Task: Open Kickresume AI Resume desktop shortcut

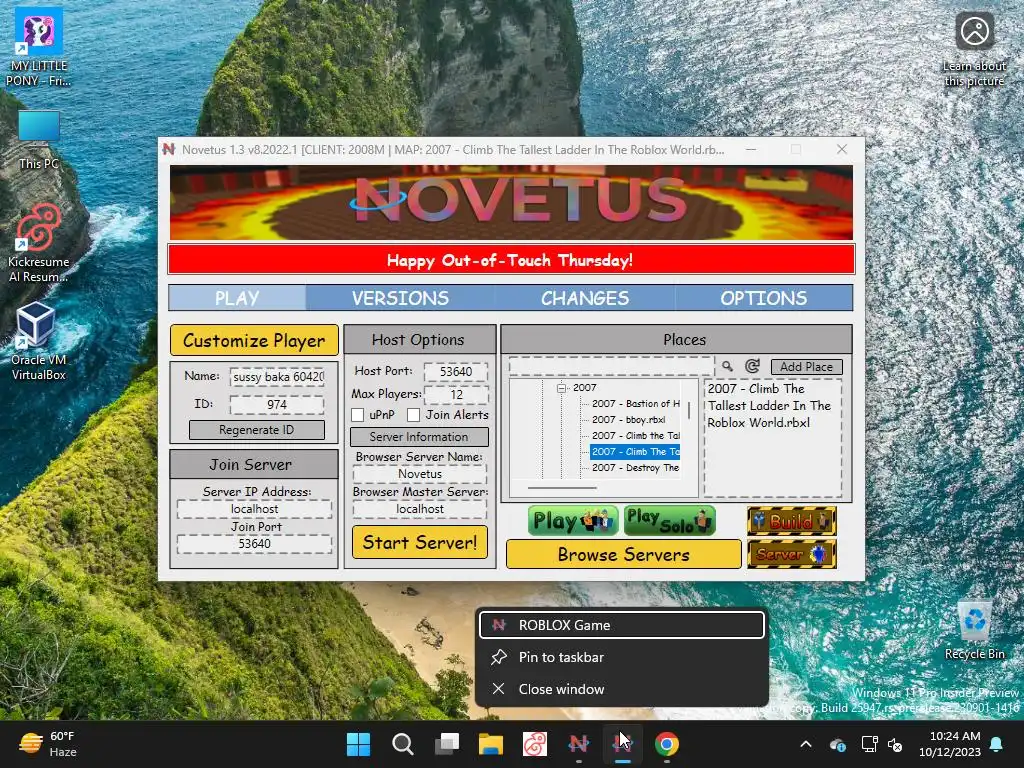Action: pos(38,244)
